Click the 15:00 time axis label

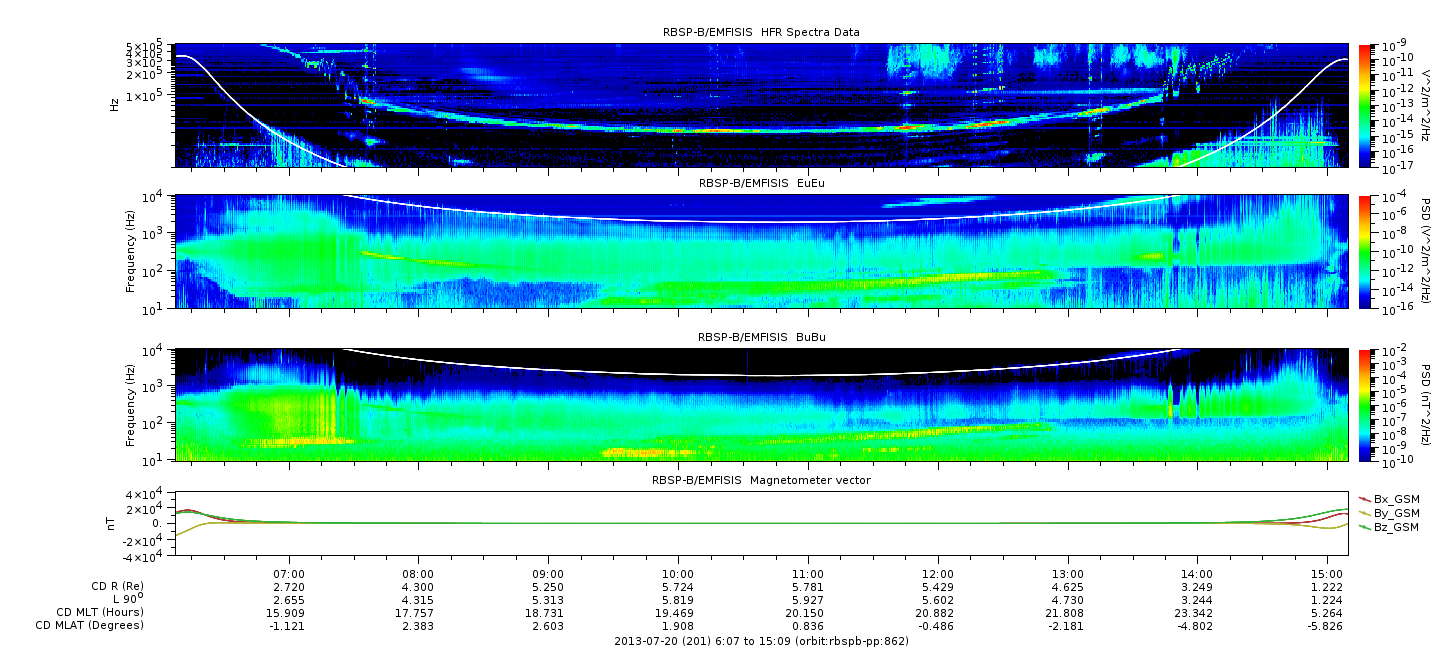(1327, 575)
